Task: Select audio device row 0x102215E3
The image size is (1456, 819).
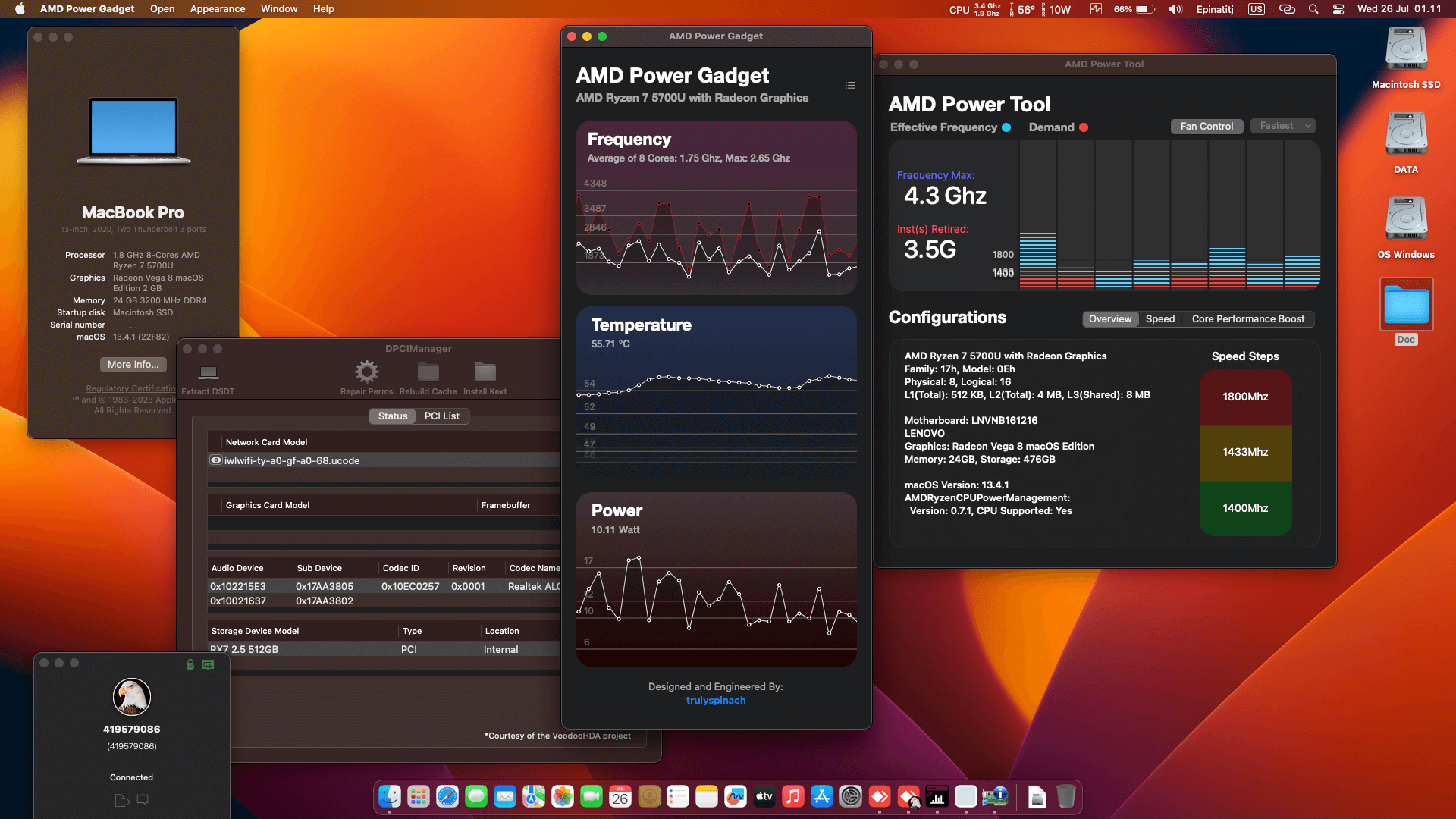Action: click(x=384, y=586)
